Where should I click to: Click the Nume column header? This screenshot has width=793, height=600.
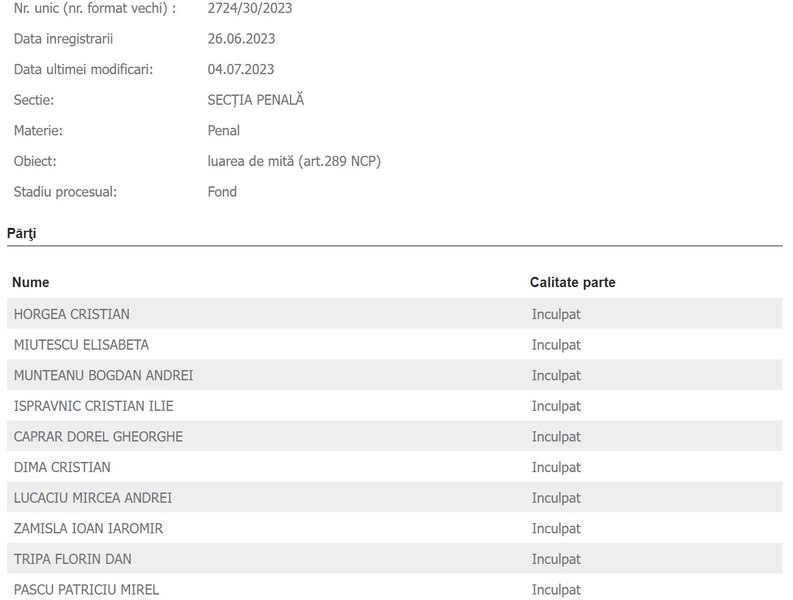point(31,282)
